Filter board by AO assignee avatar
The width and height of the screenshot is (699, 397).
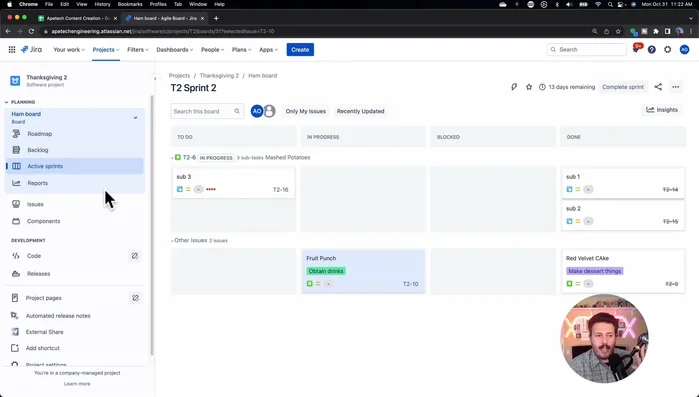(x=257, y=111)
